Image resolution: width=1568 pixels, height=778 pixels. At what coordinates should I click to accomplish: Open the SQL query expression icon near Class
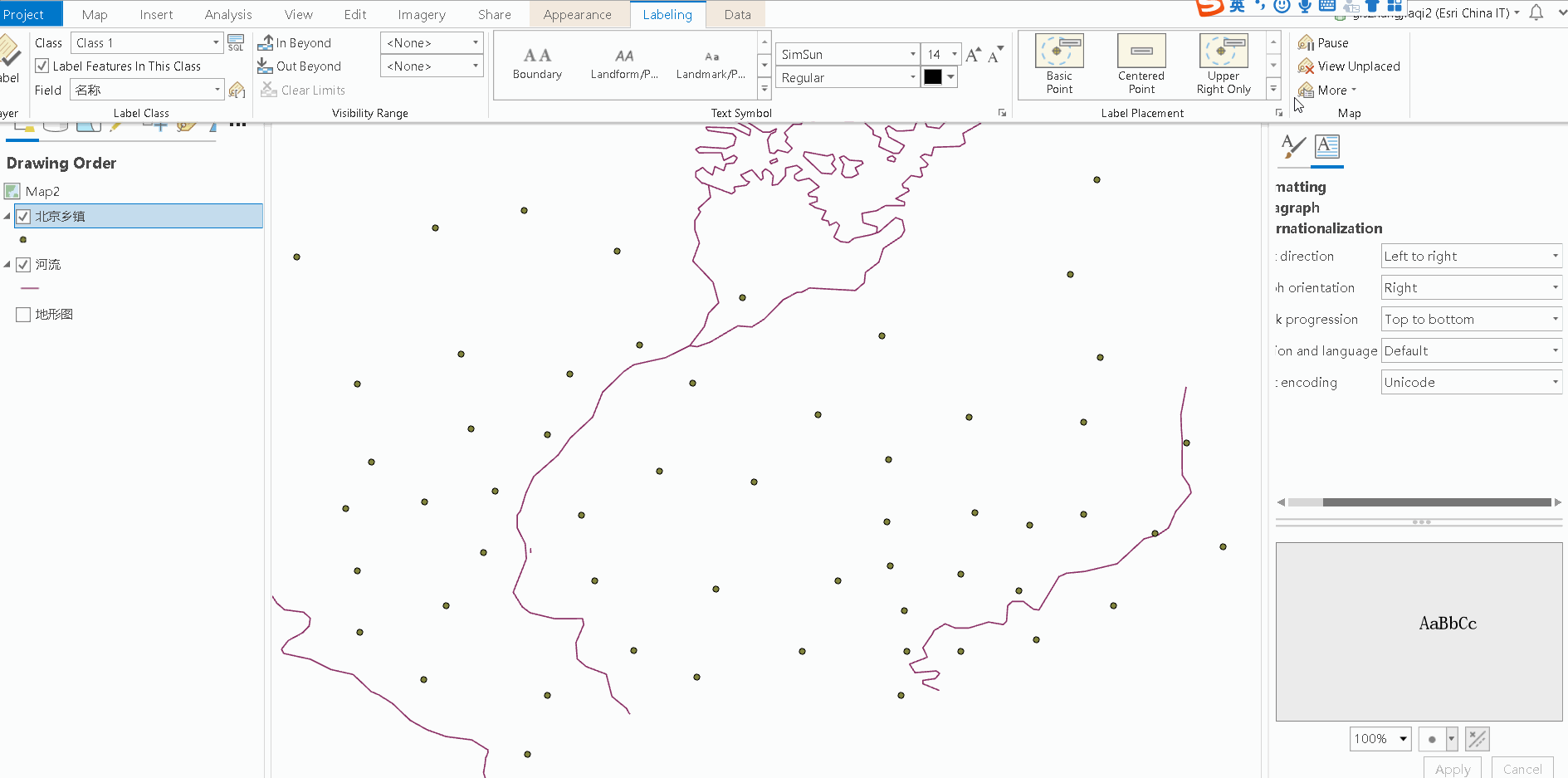coord(236,42)
